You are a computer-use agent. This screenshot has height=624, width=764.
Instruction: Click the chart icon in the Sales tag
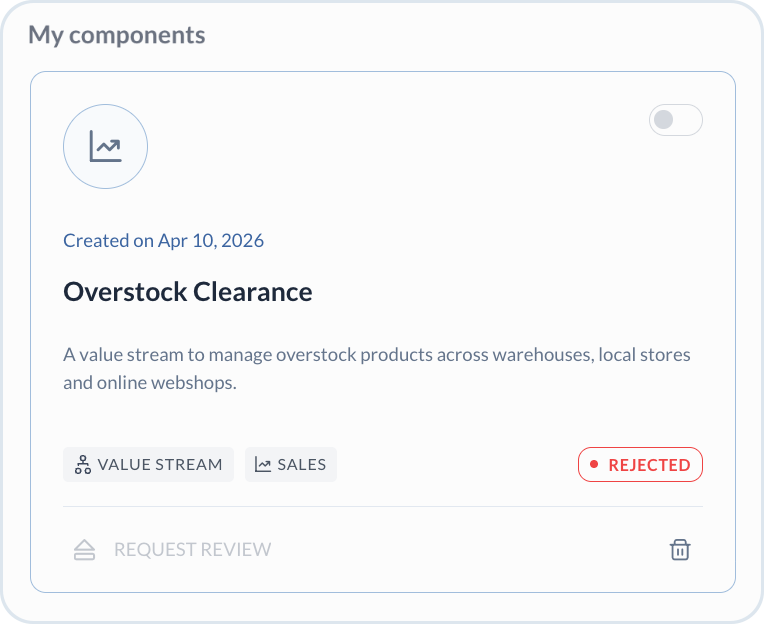click(x=263, y=464)
